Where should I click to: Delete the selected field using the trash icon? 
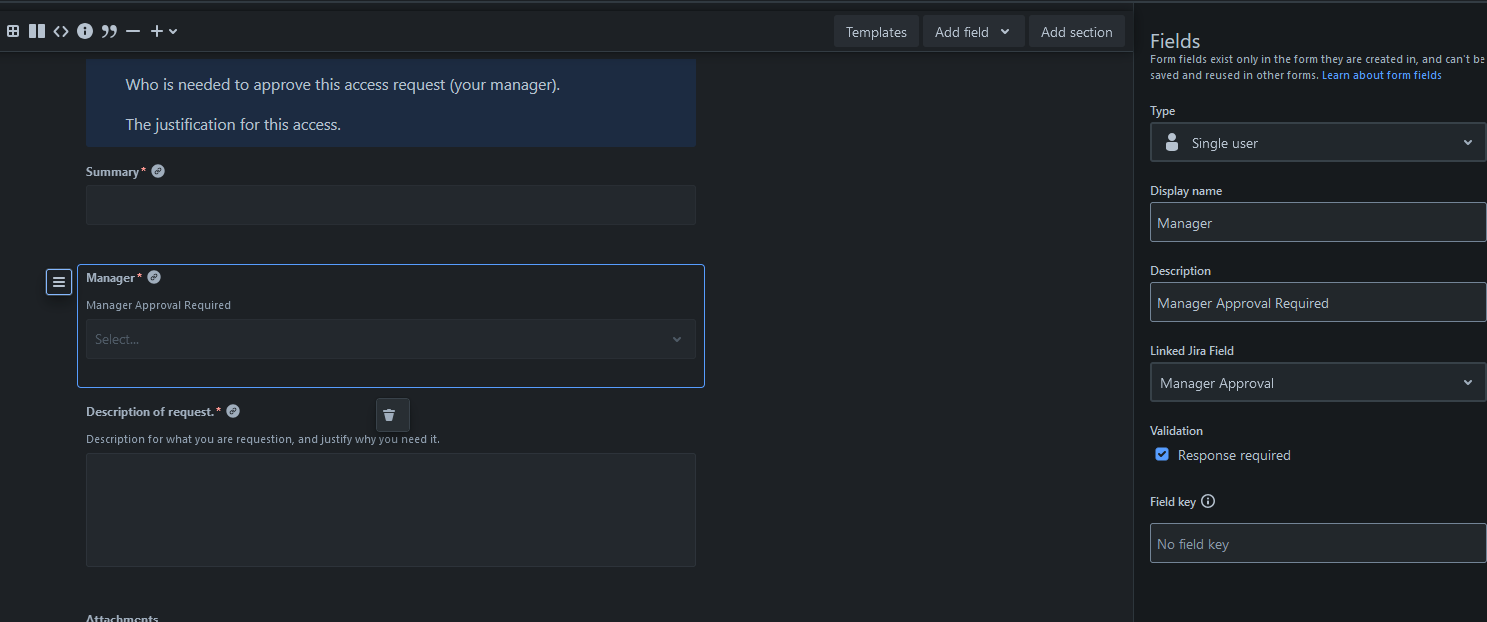tap(390, 415)
